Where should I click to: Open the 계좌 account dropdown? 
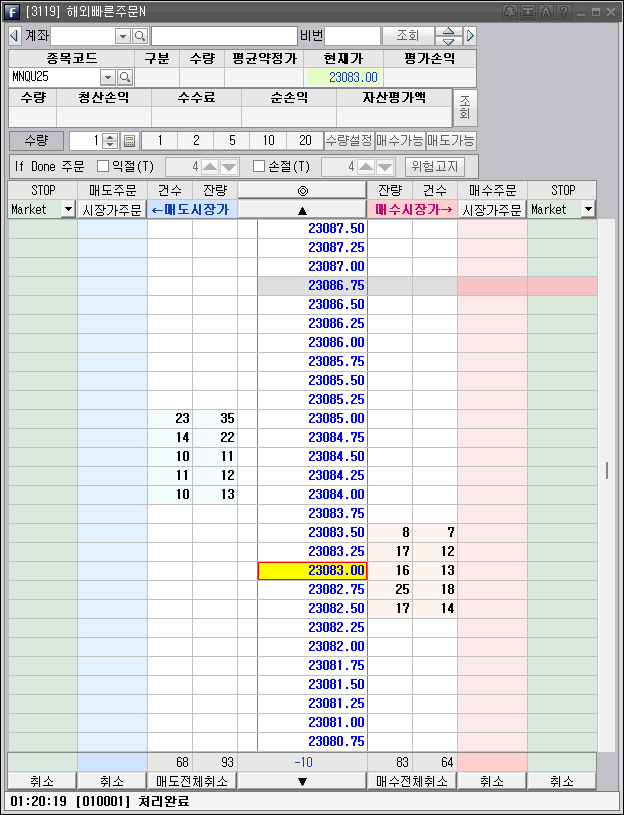point(123,36)
